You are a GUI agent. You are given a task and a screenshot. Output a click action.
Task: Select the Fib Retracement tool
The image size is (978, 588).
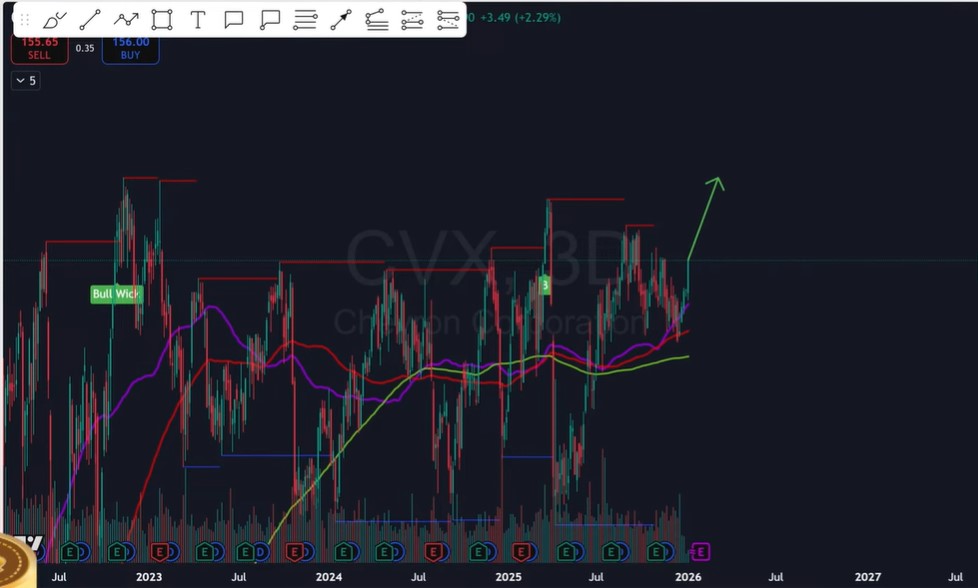coord(377,20)
